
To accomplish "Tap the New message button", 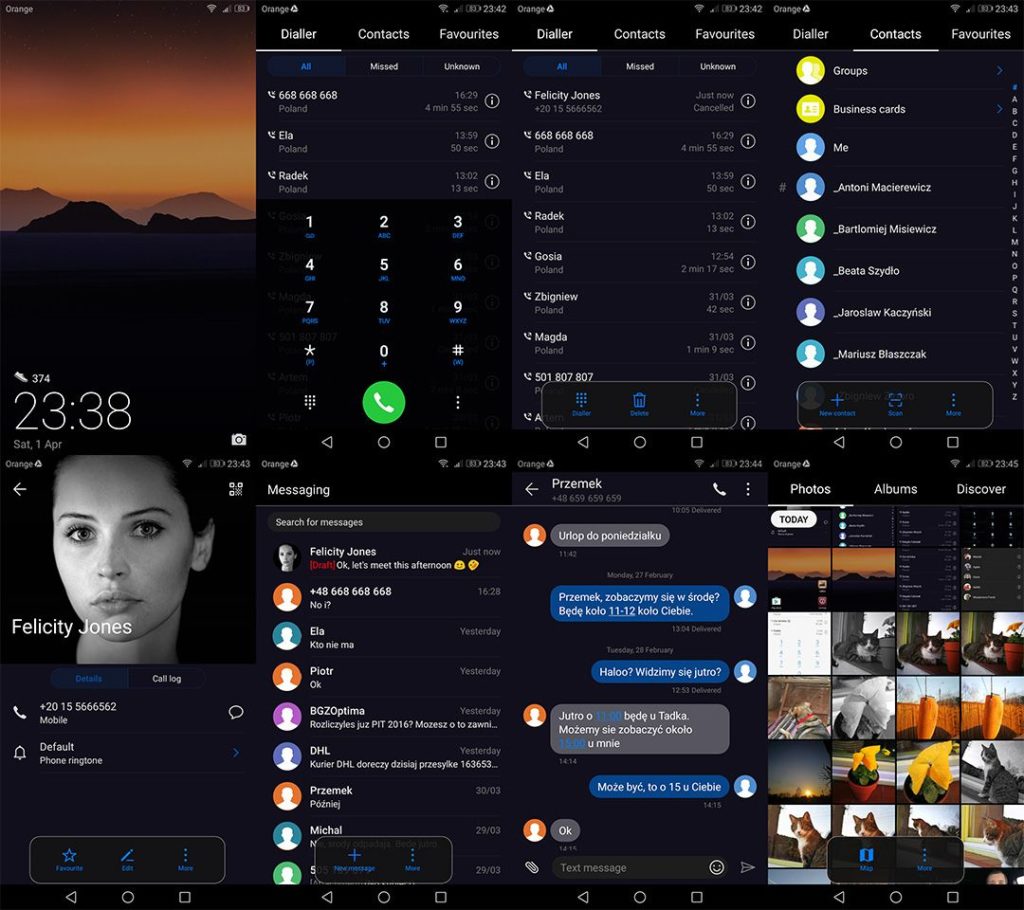I will 354,858.
